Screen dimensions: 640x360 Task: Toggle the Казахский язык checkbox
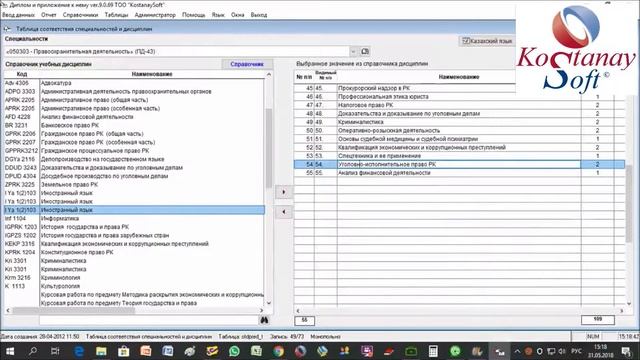487,41
